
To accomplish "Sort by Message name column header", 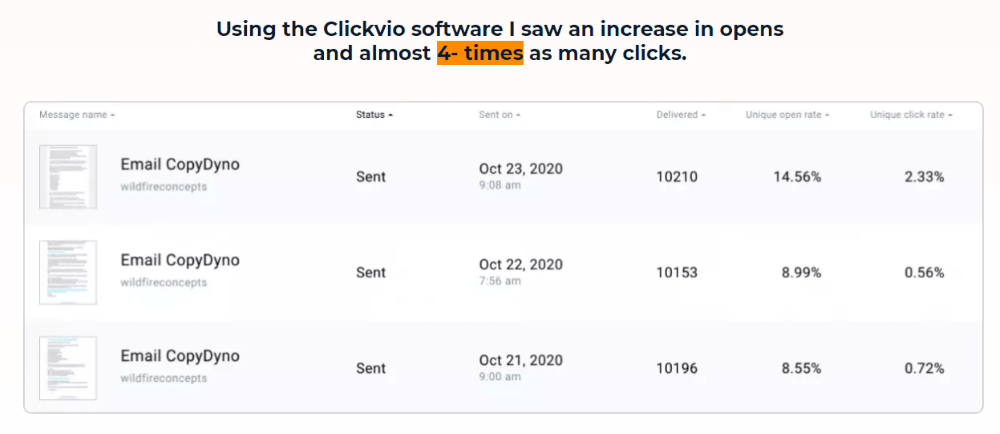I will pyautogui.click(x=77, y=115).
